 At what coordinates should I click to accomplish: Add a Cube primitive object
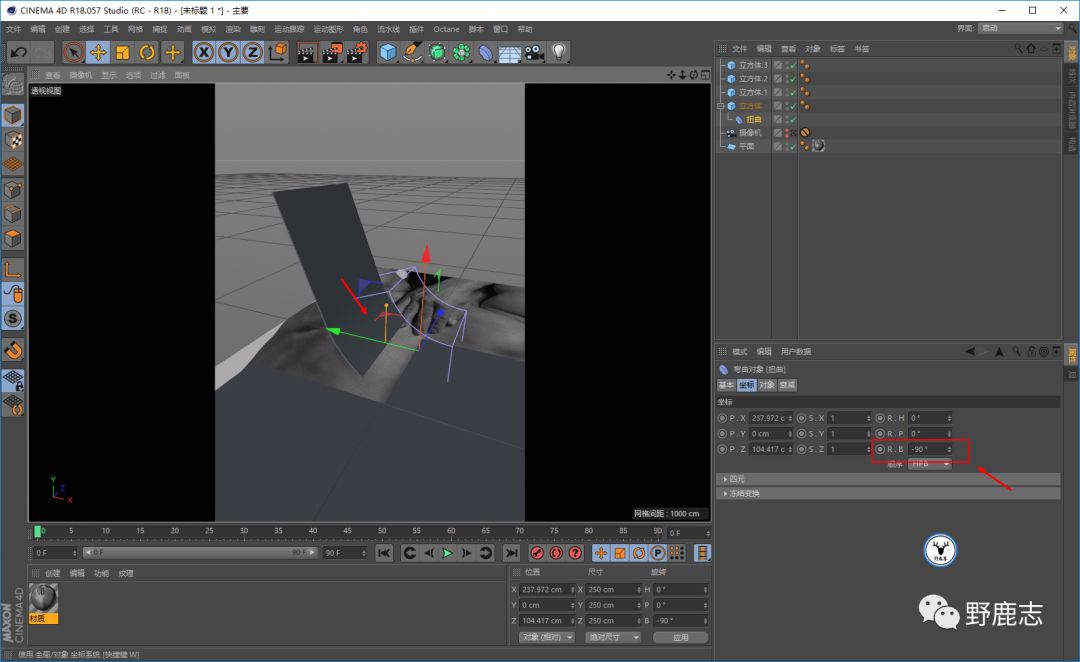coord(388,52)
